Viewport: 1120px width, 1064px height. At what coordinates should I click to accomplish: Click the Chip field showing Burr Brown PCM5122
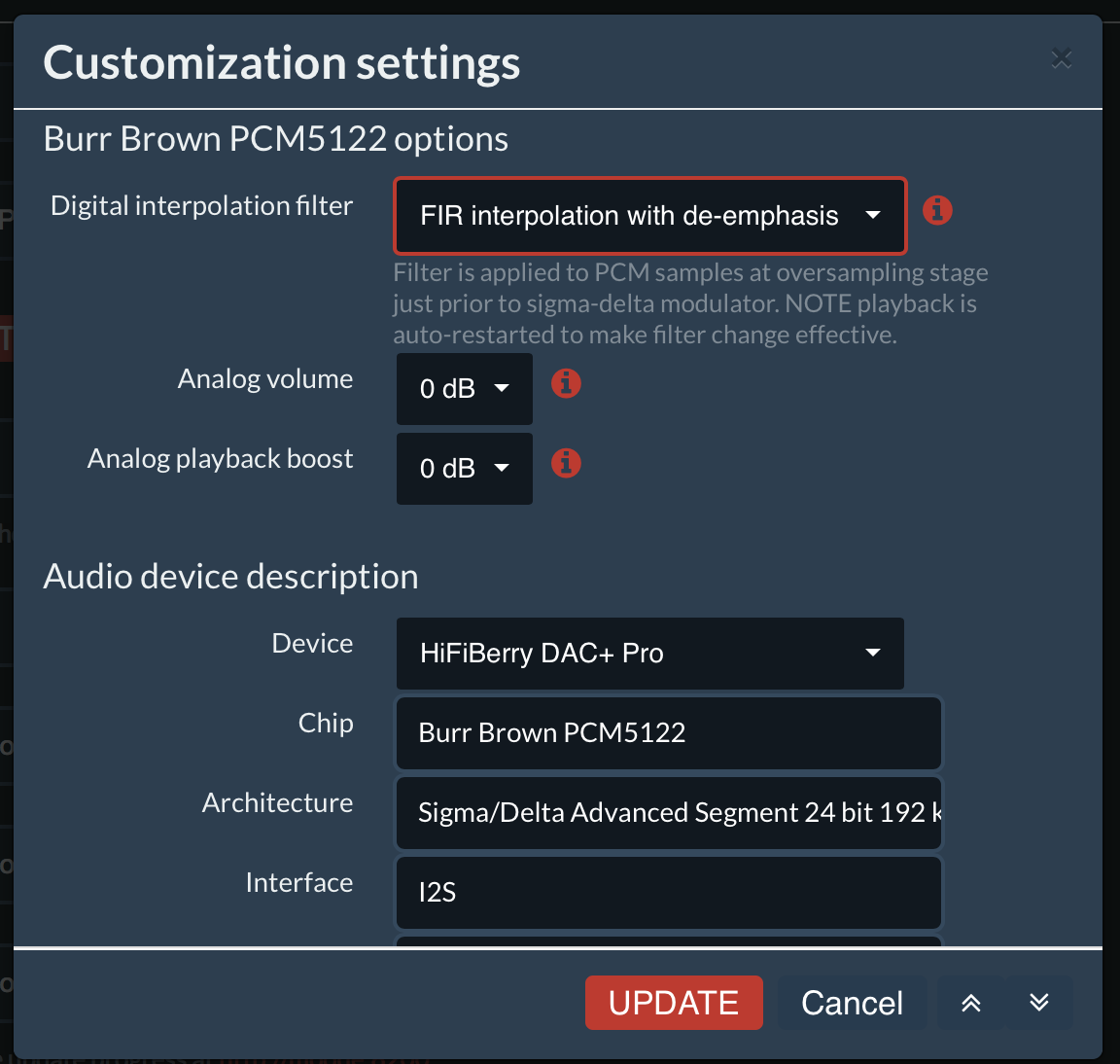[x=669, y=733]
